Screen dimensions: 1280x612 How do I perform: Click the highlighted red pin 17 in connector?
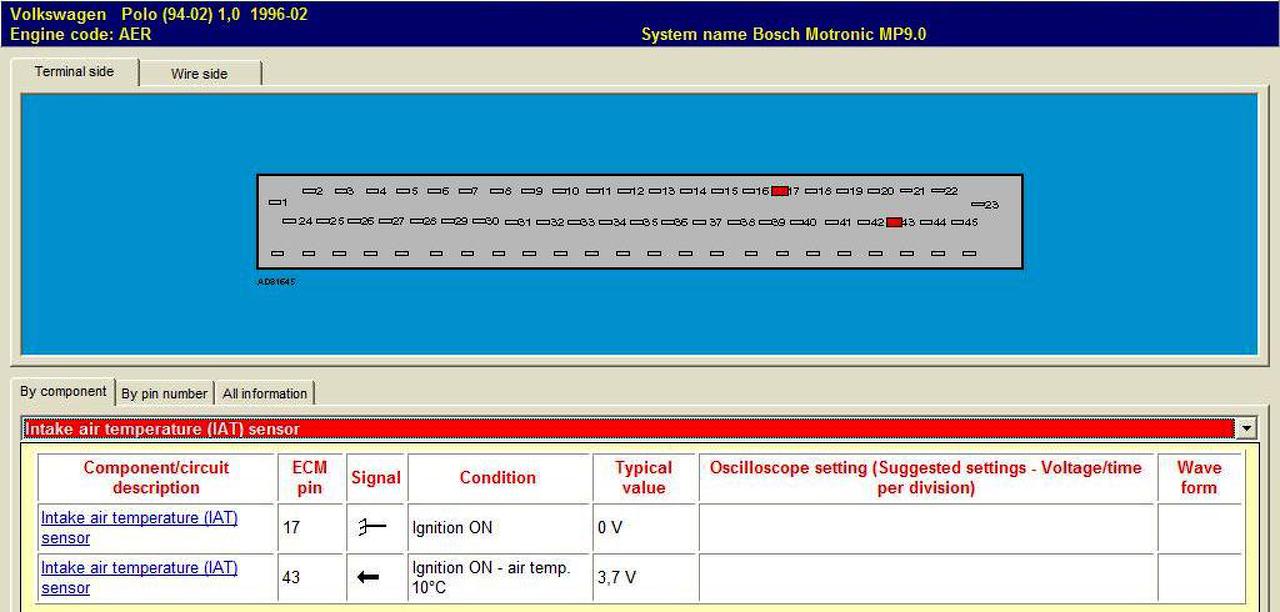coord(780,190)
